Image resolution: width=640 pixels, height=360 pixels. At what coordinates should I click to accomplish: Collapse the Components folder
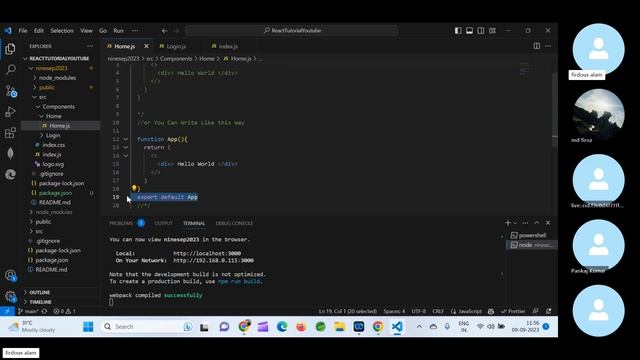coord(58,107)
